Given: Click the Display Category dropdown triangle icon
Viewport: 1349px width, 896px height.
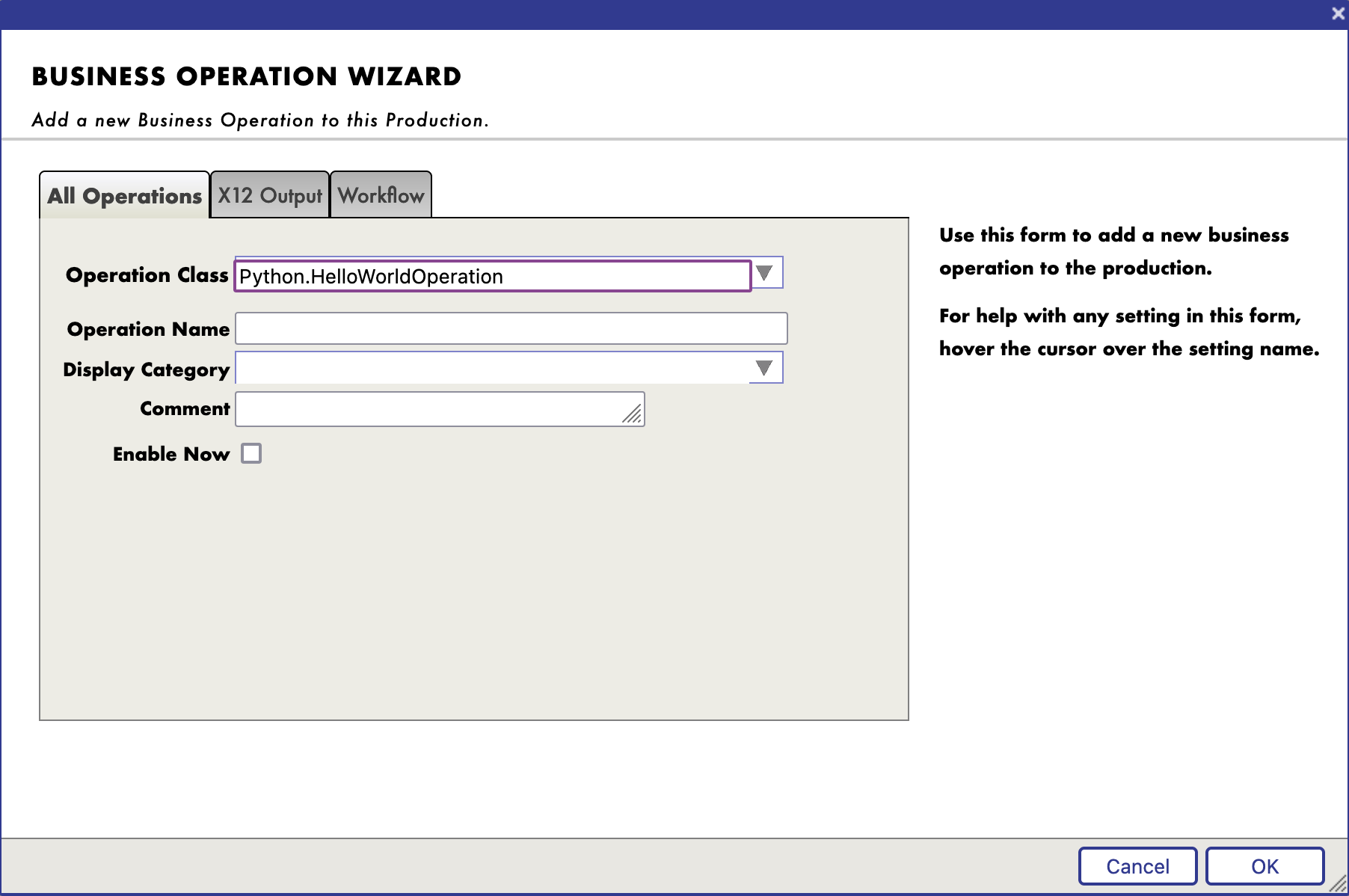Looking at the screenshot, I should pyautogui.click(x=765, y=368).
